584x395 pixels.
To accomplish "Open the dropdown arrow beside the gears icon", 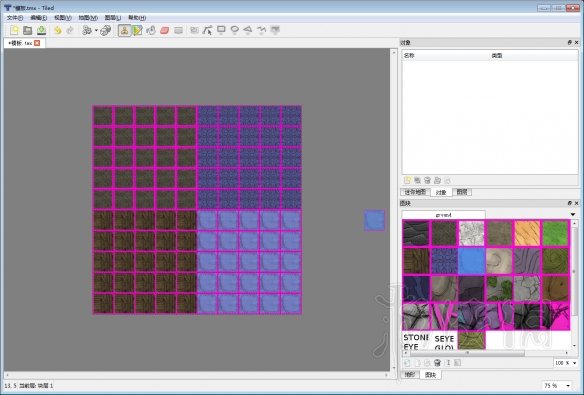I will coord(96,30).
